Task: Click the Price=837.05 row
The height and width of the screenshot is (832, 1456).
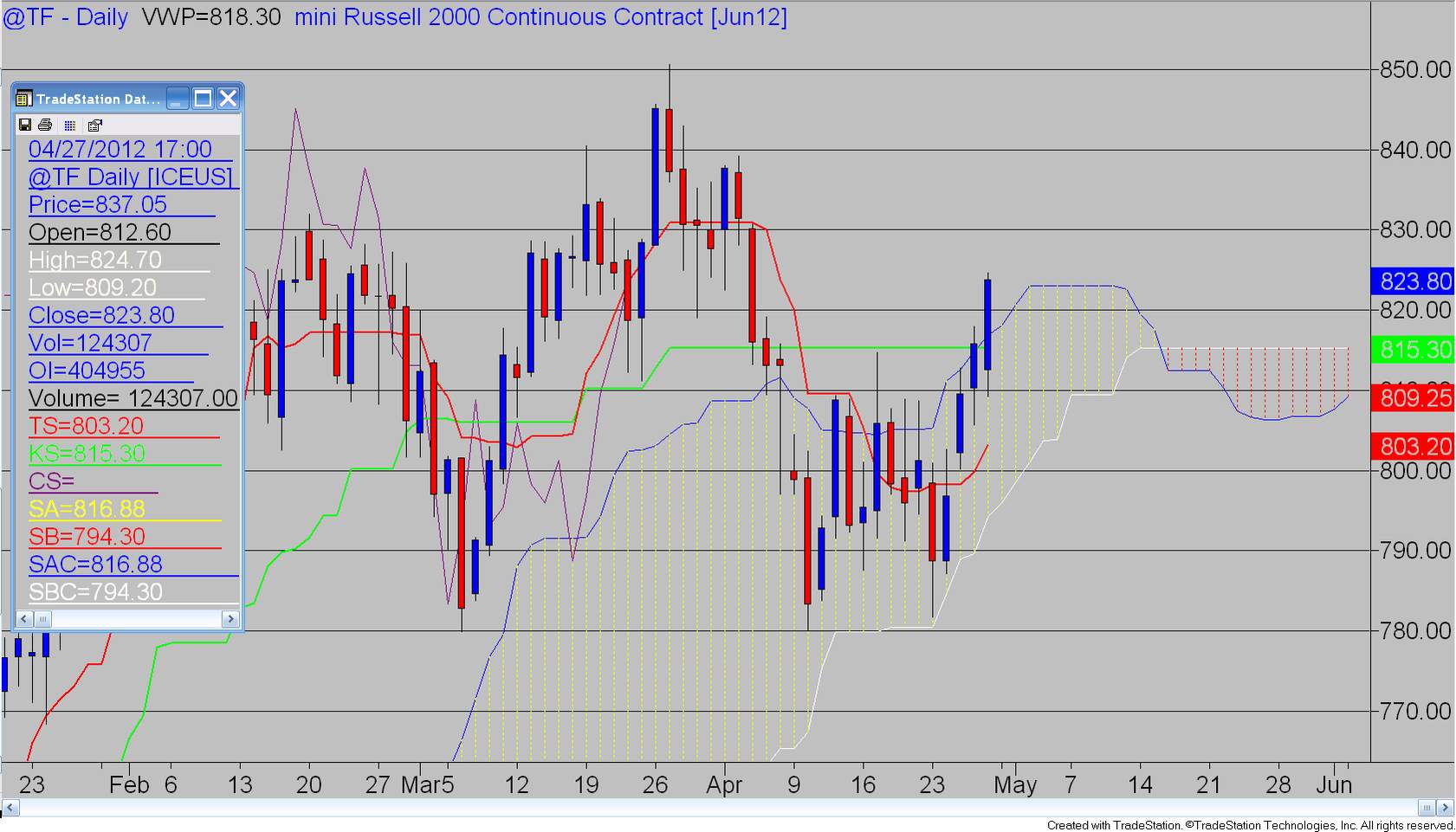Action: (x=98, y=204)
